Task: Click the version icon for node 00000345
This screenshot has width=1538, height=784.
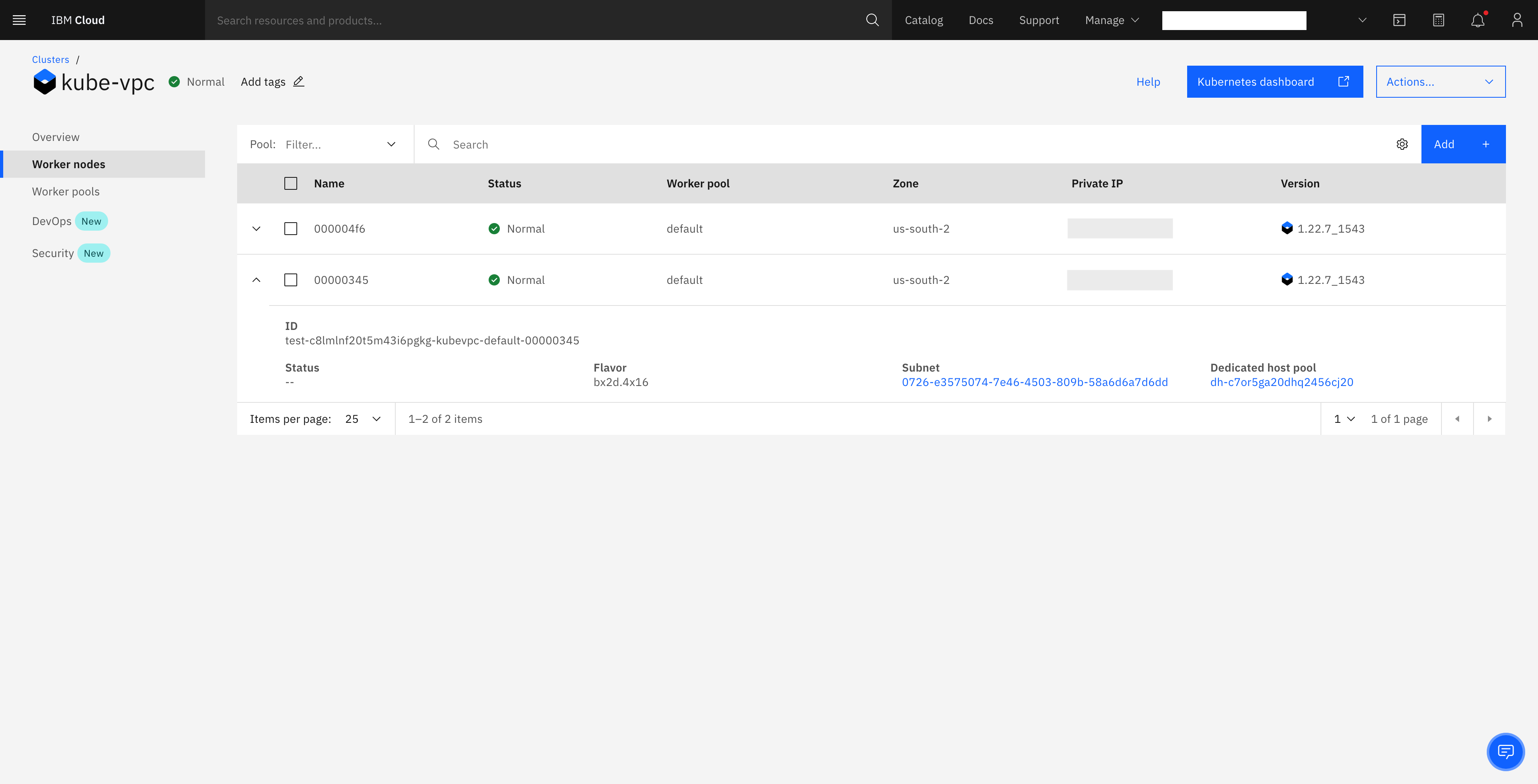Action: point(1287,279)
